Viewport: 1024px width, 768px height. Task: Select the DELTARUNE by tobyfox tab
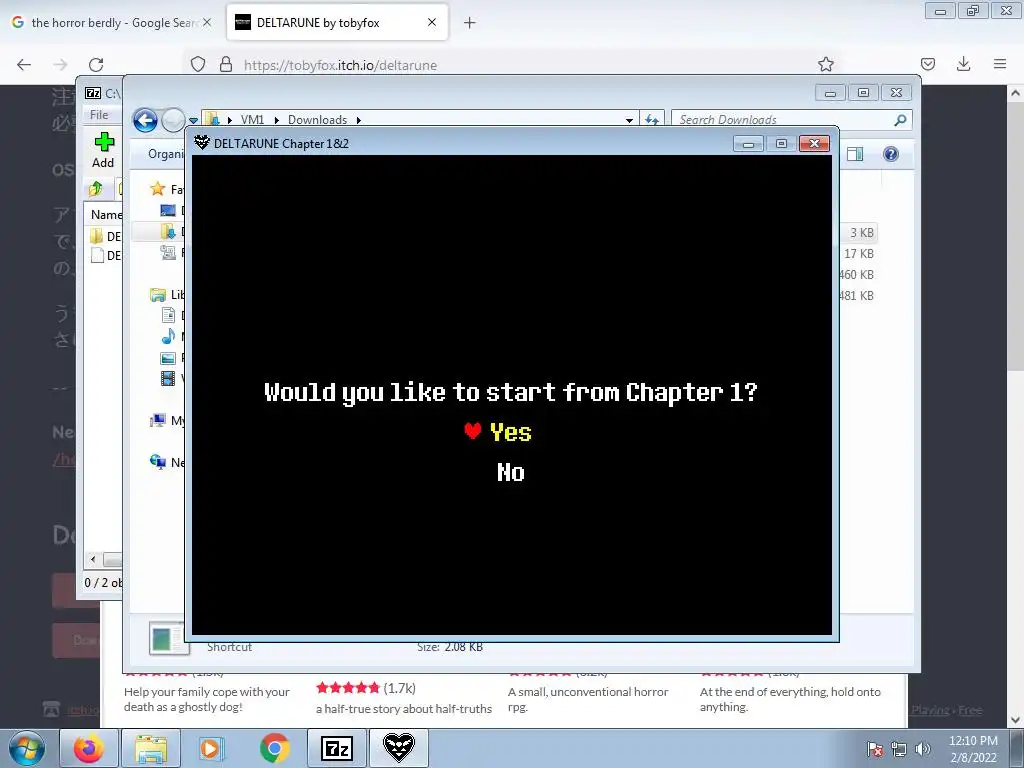coord(337,23)
